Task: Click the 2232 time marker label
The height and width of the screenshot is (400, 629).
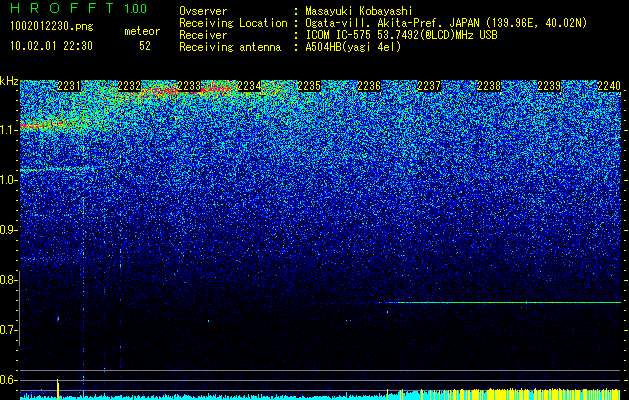Action: [129, 86]
